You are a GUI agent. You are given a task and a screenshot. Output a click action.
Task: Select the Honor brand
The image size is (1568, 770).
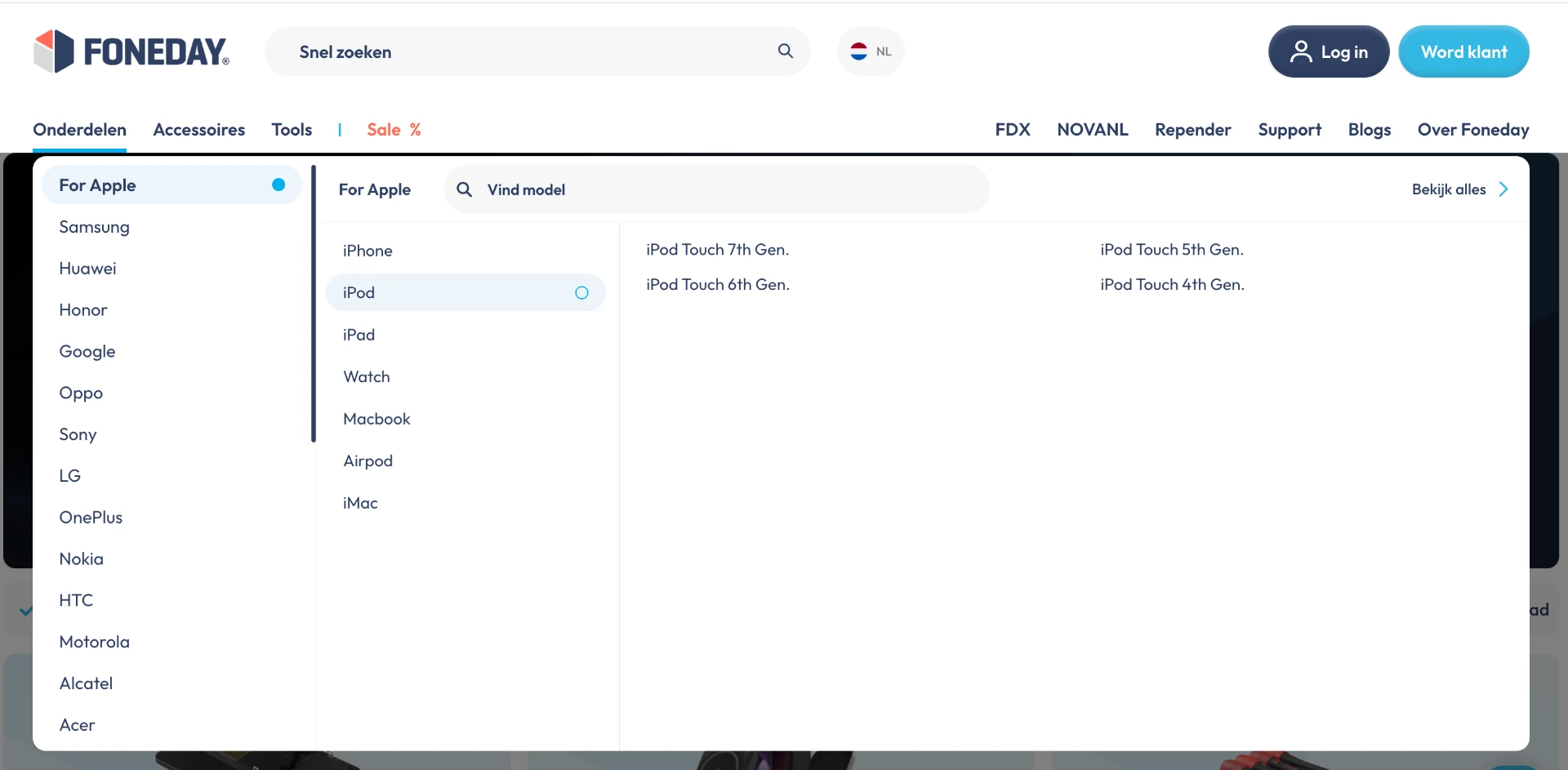pos(83,310)
